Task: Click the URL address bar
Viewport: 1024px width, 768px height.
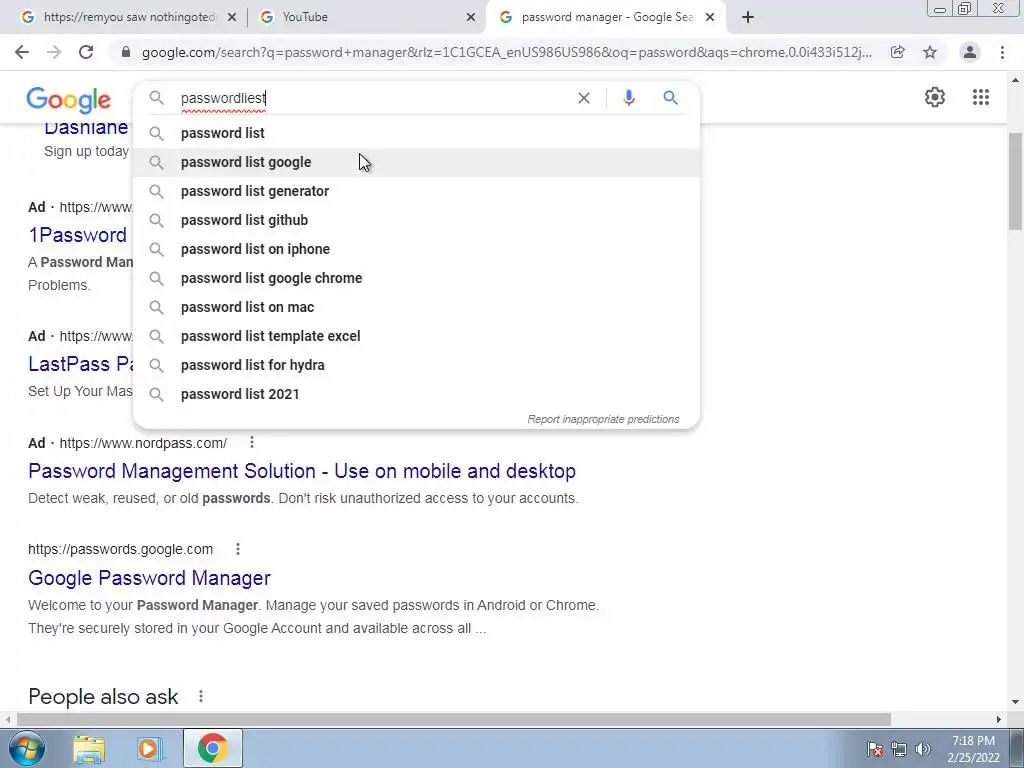Action: [x=506, y=52]
